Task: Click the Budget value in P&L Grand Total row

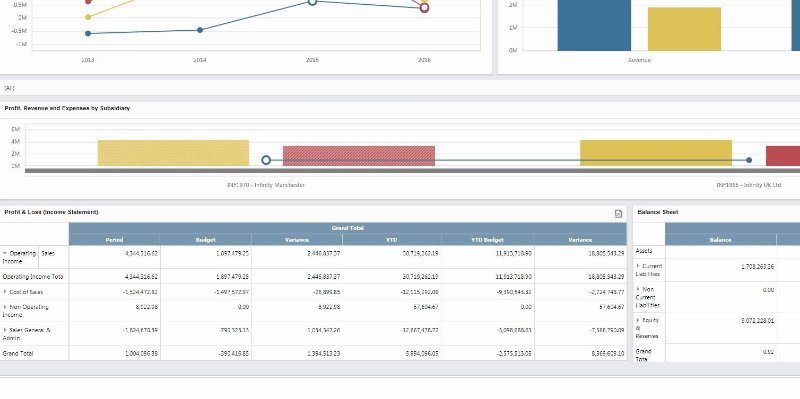Action: pos(233,353)
